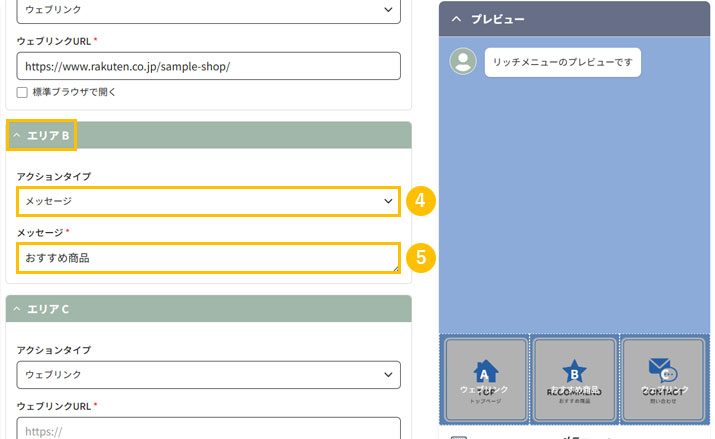Click the keyboard icon below the preview menu
Image resolution: width=715 pixels, height=439 pixels.
click(458, 436)
